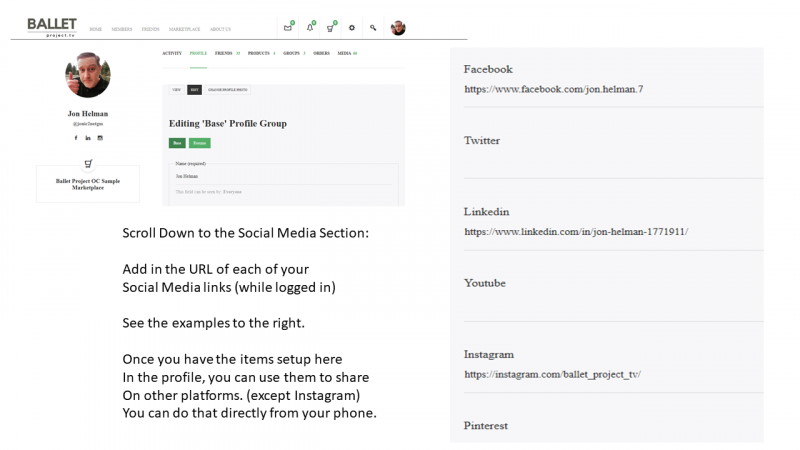Switch to the ACTIVITY tab
800x450 pixels.
click(172, 53)
